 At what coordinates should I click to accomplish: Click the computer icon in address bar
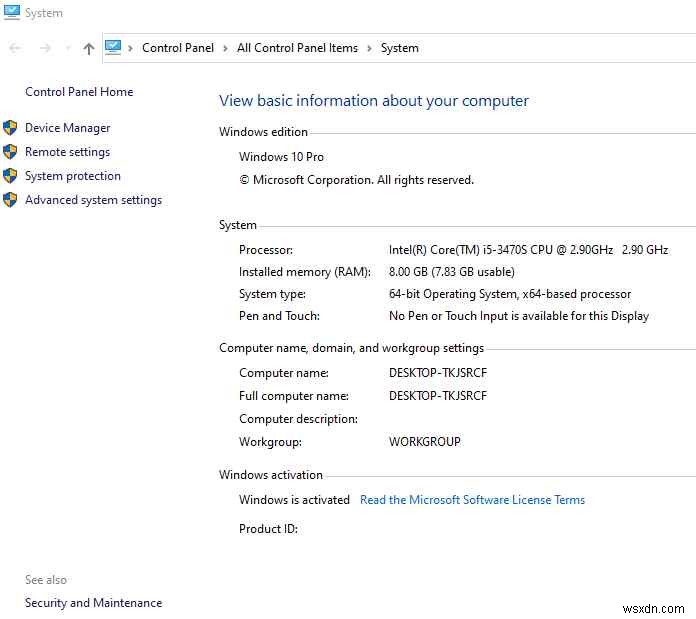tap(113, 47)
